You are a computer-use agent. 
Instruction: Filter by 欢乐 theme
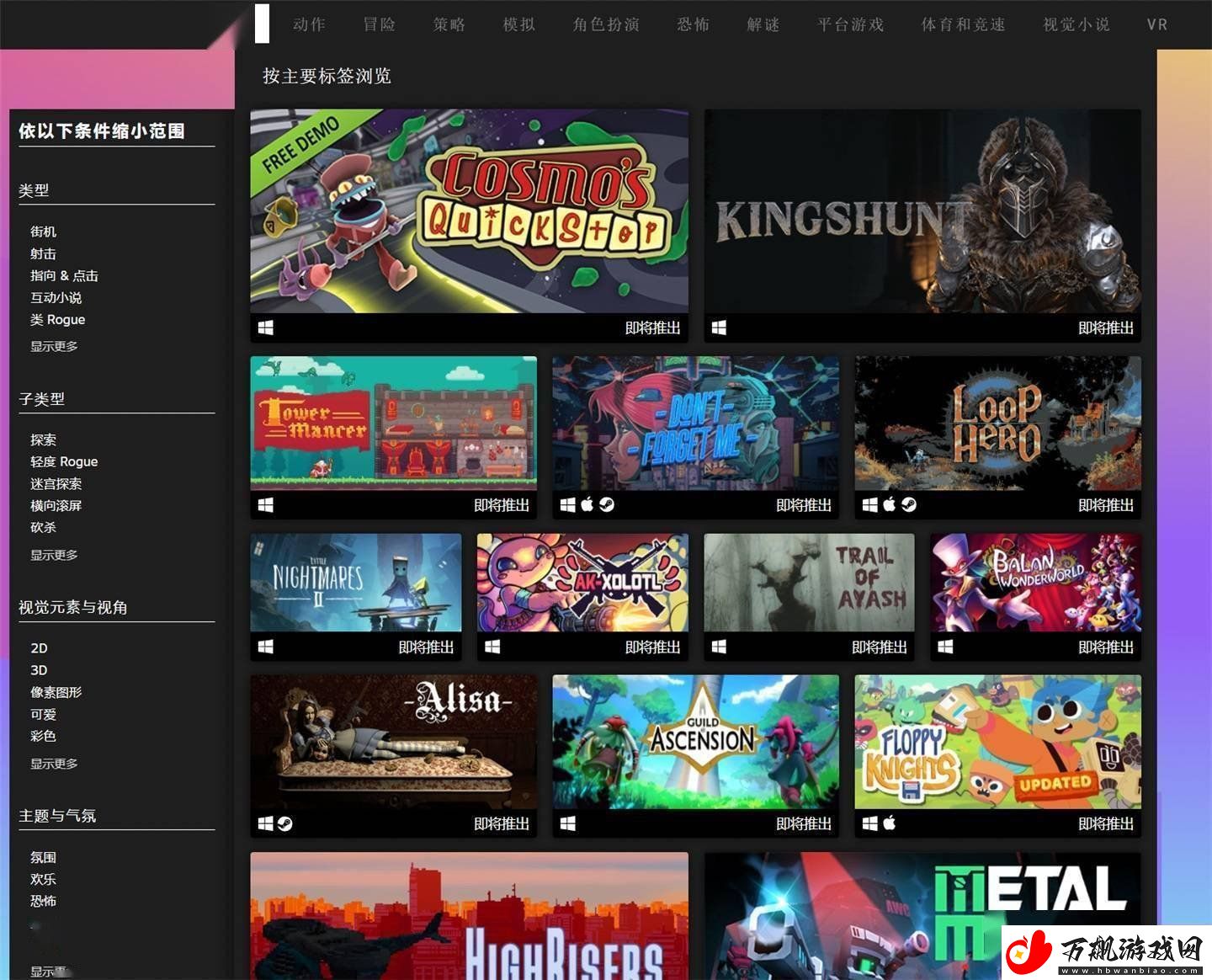pos(44,879)
